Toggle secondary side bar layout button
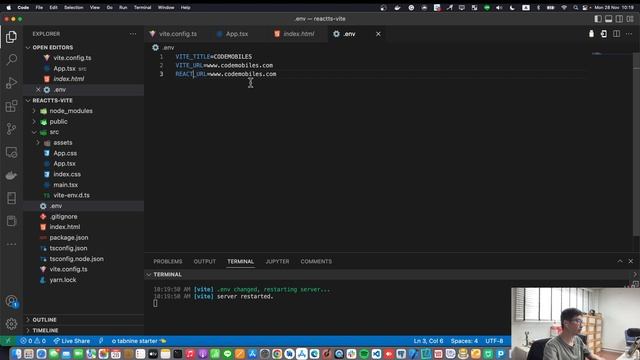Screen dimensions: 640x360 coord(619,19)
